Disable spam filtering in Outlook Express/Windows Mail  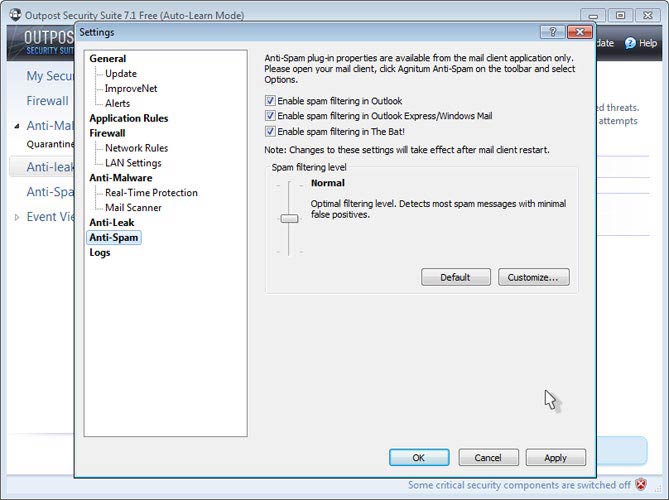[x=270, y=116]
